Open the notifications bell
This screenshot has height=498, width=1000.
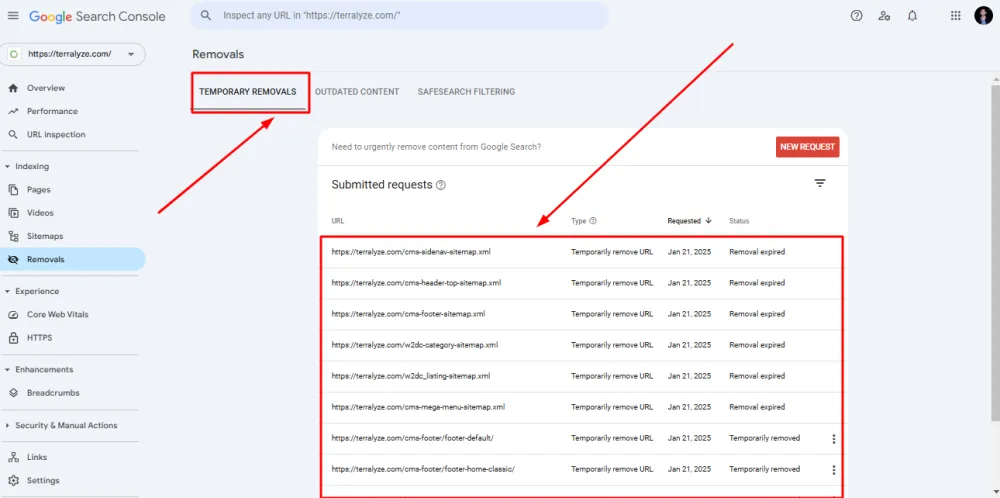(912, 16)
